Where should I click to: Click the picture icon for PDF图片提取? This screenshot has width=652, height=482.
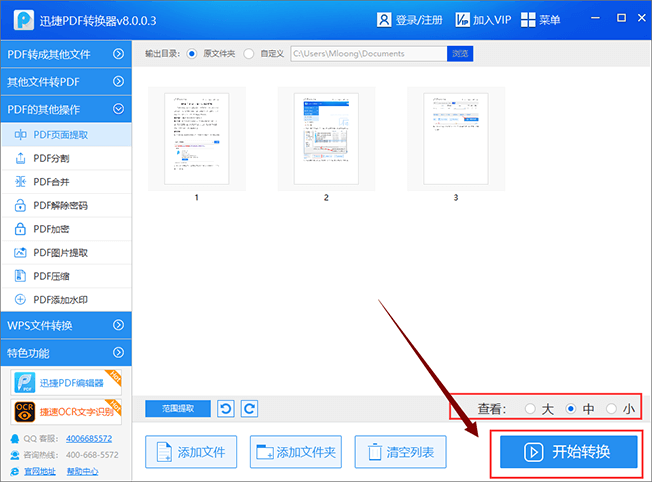pos(20,252)
